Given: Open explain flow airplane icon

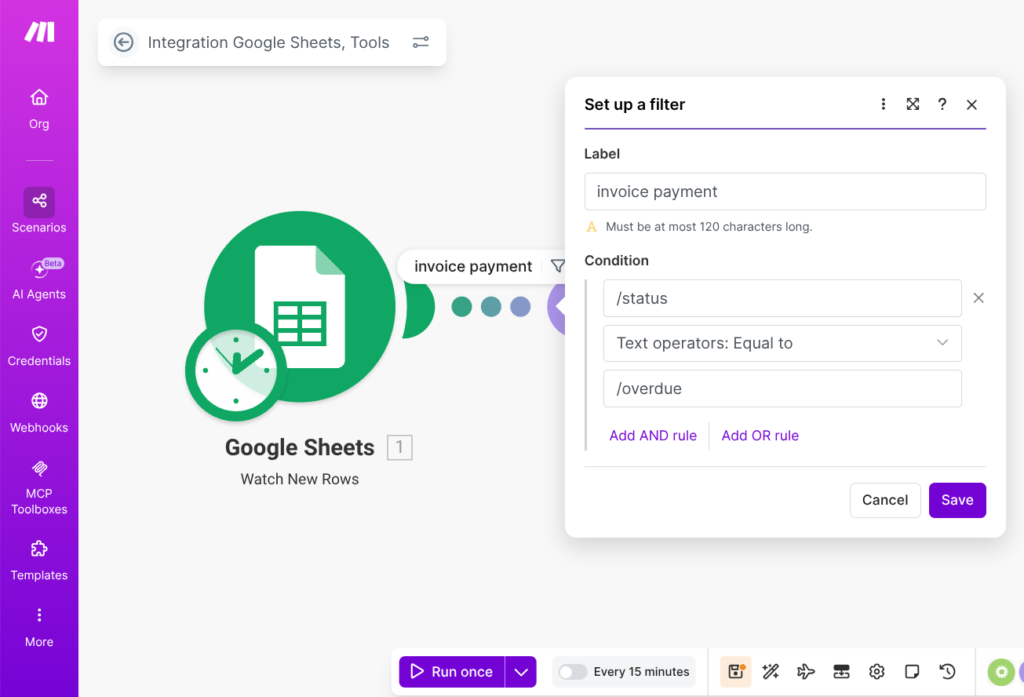Looking at the screenshot, I should click(806, 672).
